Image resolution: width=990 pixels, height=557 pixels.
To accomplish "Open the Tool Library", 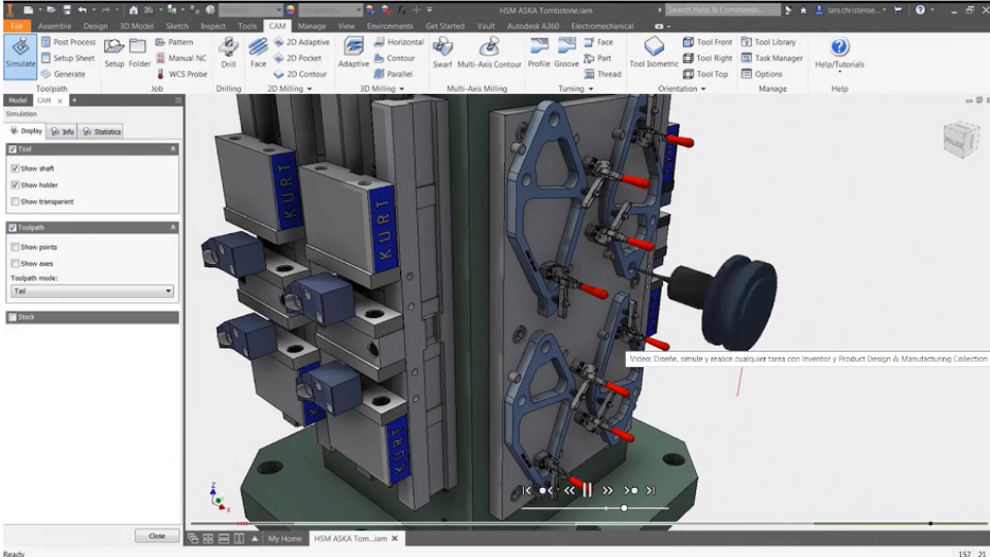I will pyautogui.click(x=768, y=42).
